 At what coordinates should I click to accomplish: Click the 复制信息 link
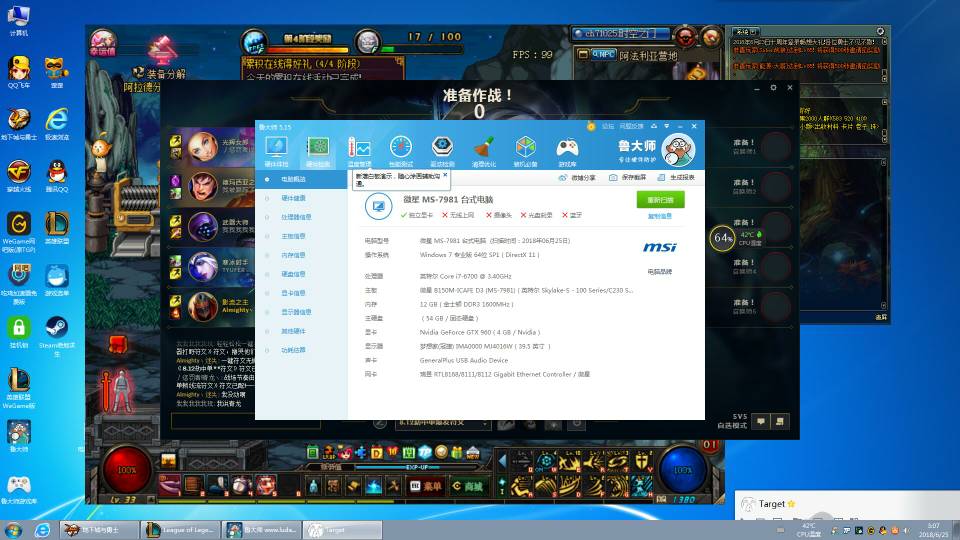click(659, 216)
